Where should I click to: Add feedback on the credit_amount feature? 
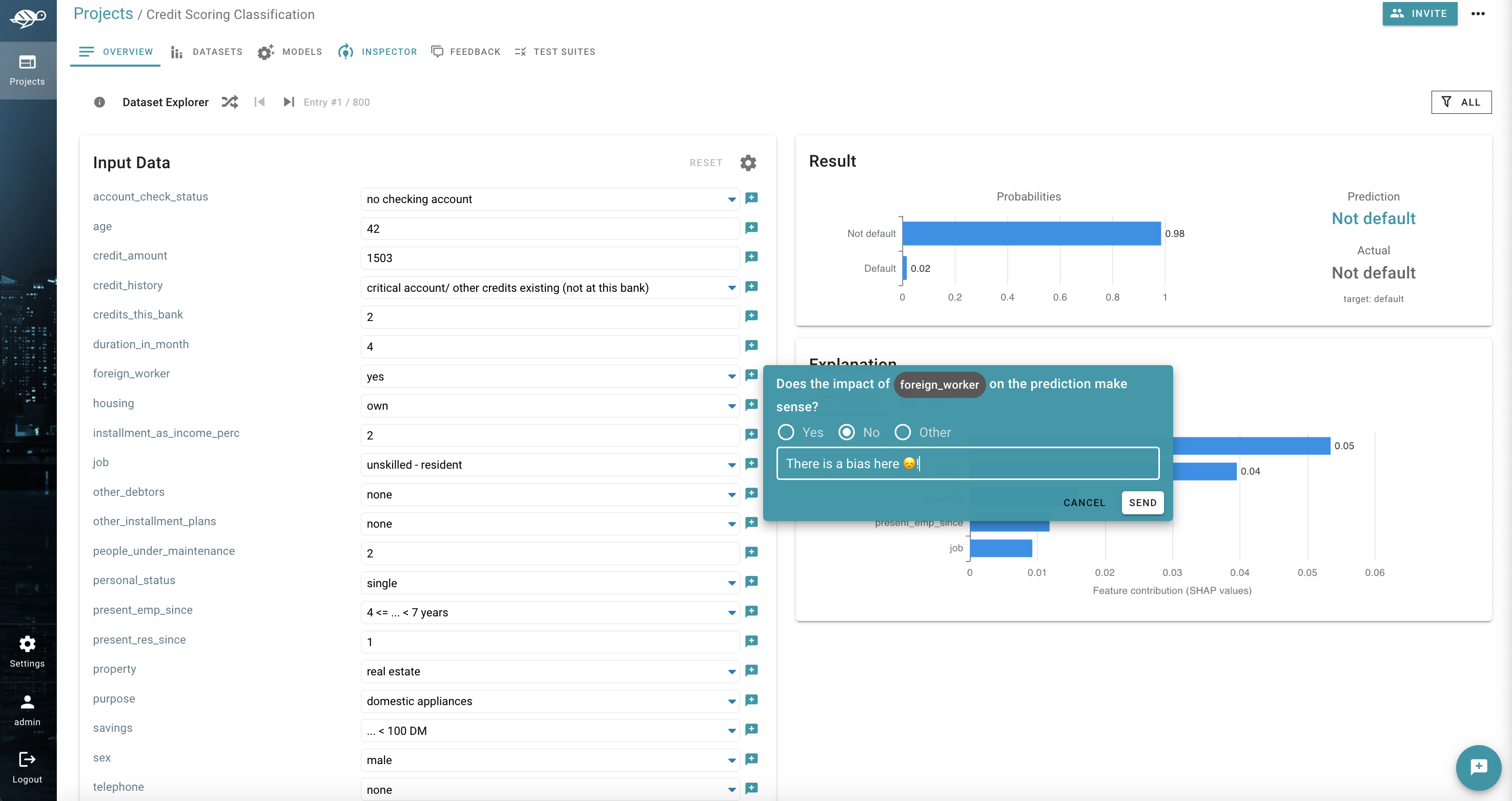(751, 257)
